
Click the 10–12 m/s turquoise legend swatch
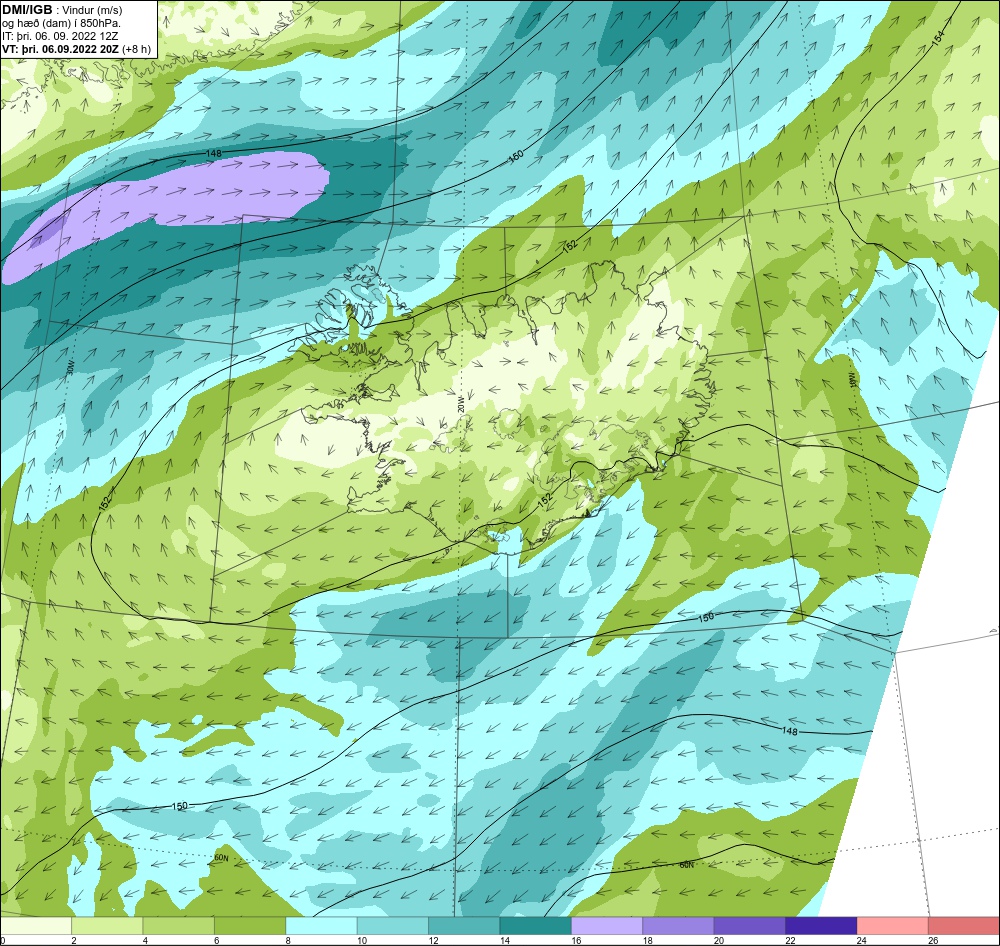[393, 926]
